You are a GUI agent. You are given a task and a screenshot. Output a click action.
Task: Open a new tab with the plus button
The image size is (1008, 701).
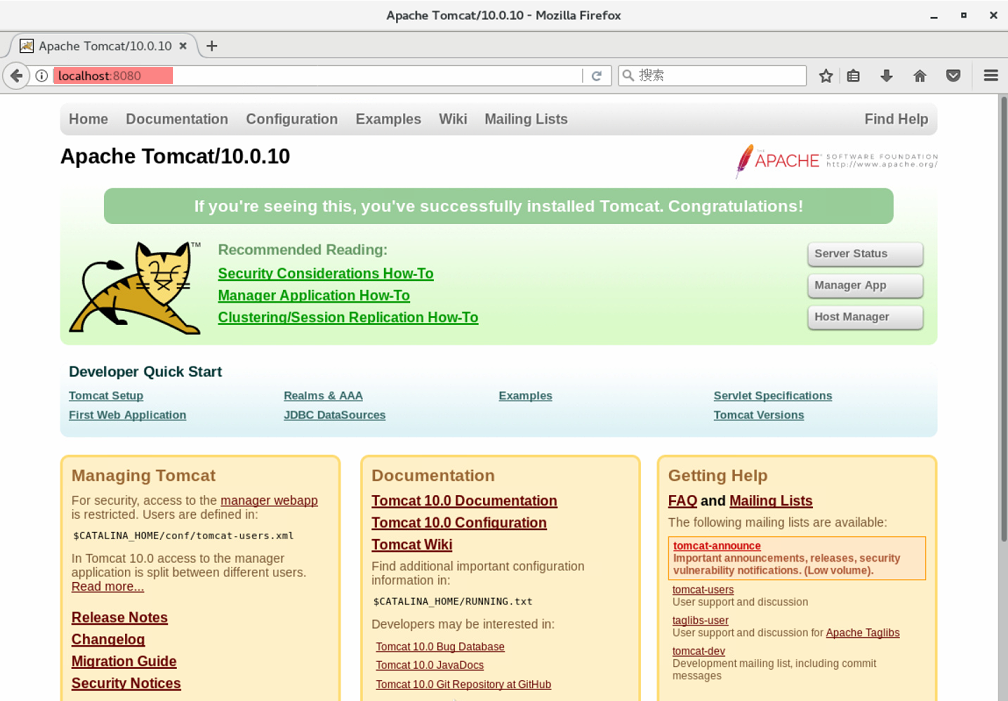point(212,46)
